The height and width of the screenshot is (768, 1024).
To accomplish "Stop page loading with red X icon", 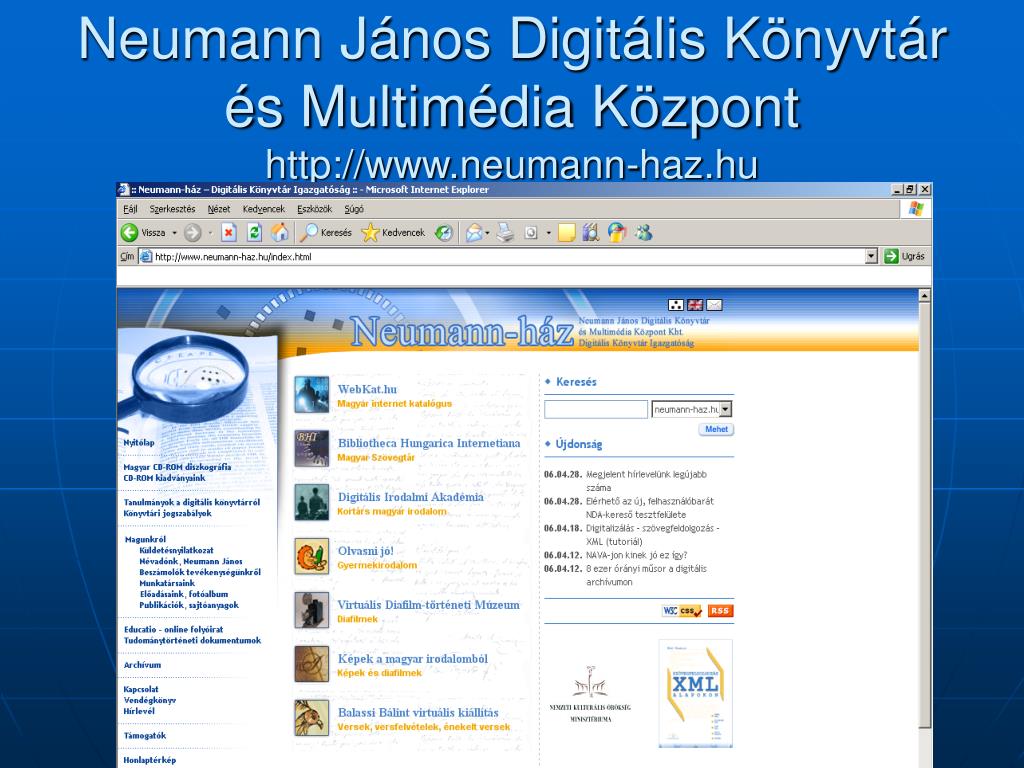I will tap(228, 232).
